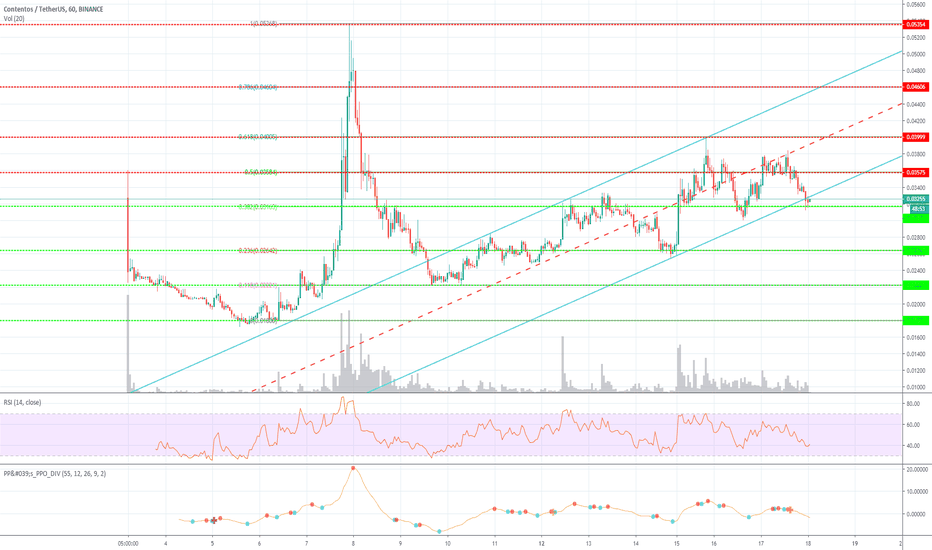932x550 pixels.
Task: Click date 10 on the time axis
Action: click(x=448, y=543)
